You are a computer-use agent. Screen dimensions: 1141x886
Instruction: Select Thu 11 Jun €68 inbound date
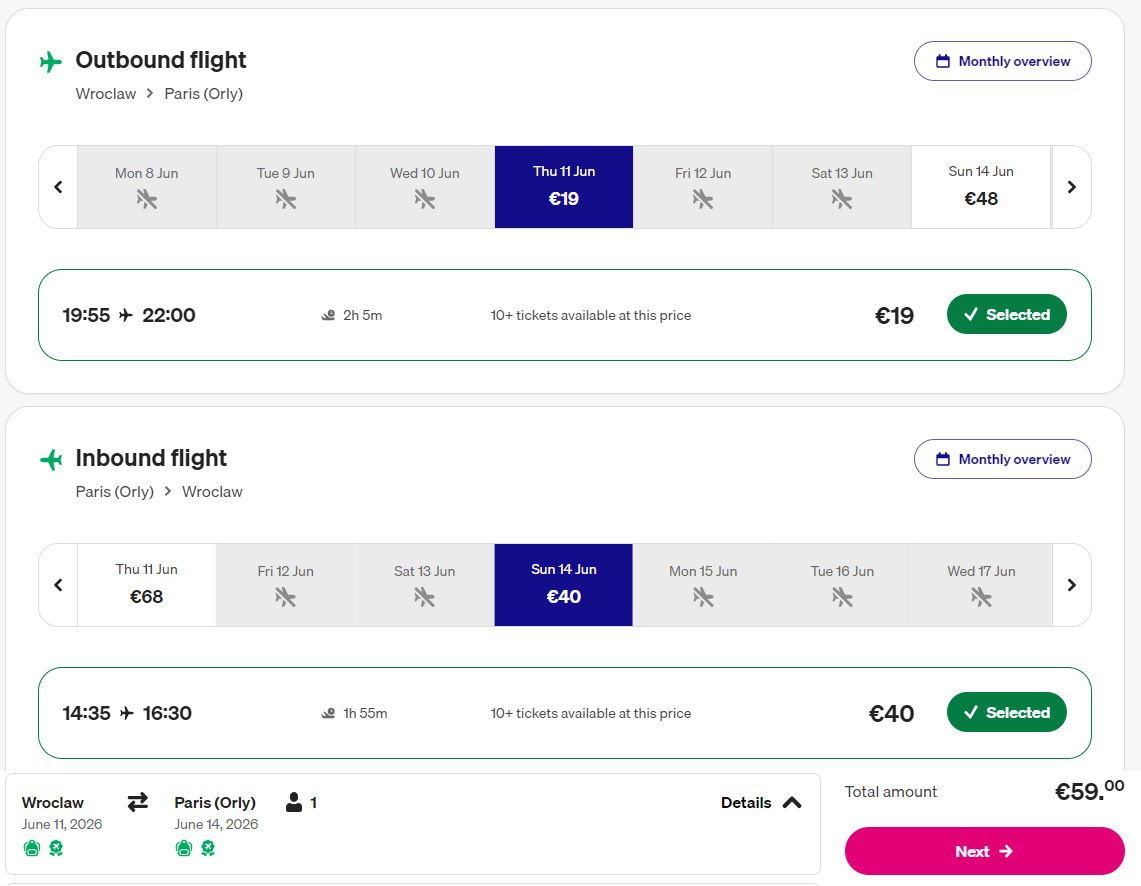tap(147, 585)
